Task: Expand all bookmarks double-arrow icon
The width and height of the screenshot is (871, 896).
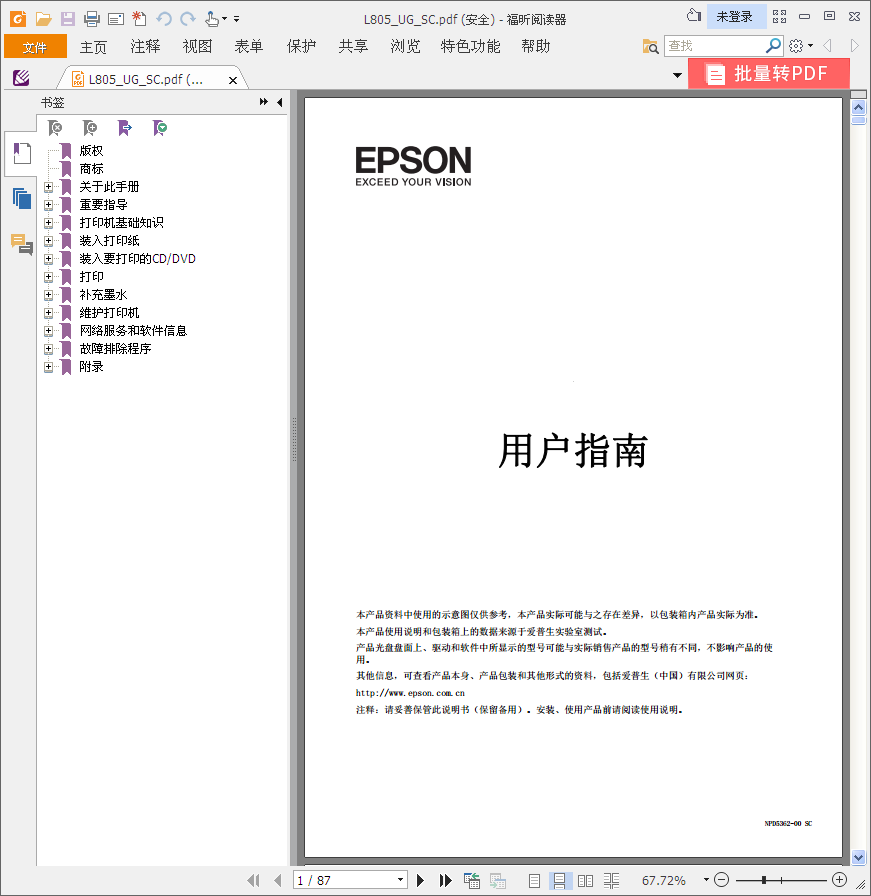Action: pyautogui.click(x=263, y=102)
